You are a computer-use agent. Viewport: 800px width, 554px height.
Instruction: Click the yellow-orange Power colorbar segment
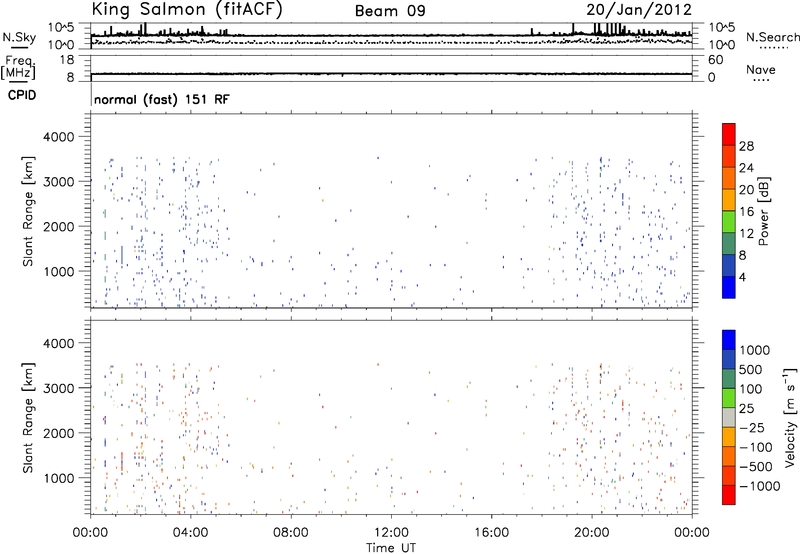tap(729, 200)
